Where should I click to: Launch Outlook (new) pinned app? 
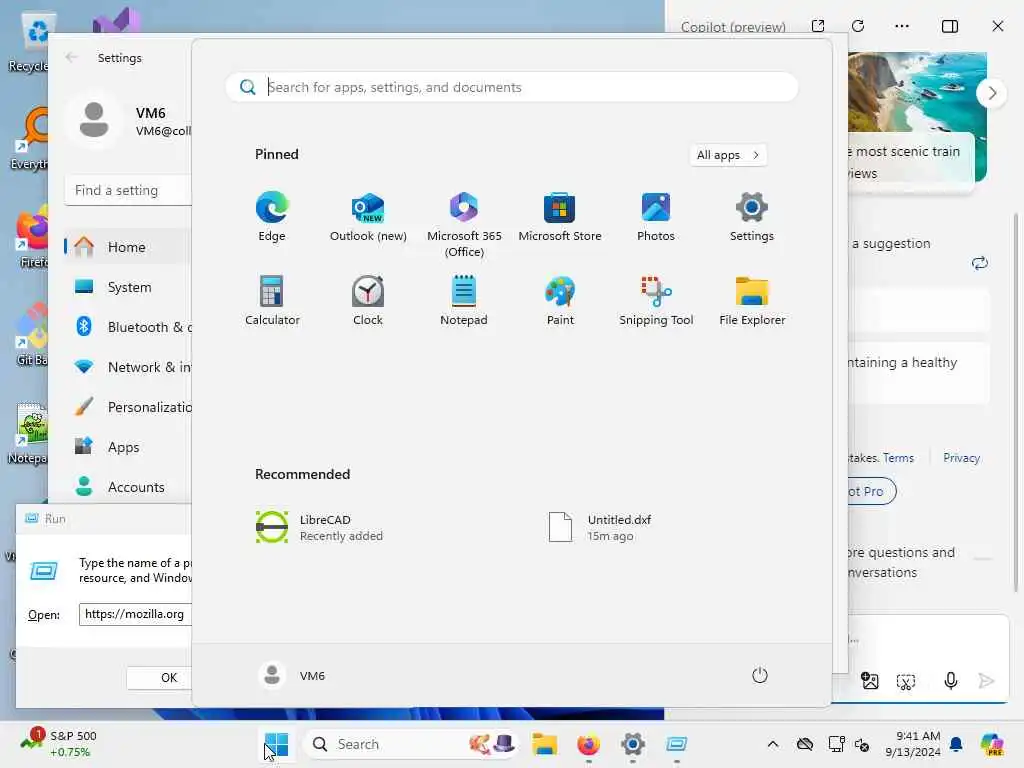(368, 217)
